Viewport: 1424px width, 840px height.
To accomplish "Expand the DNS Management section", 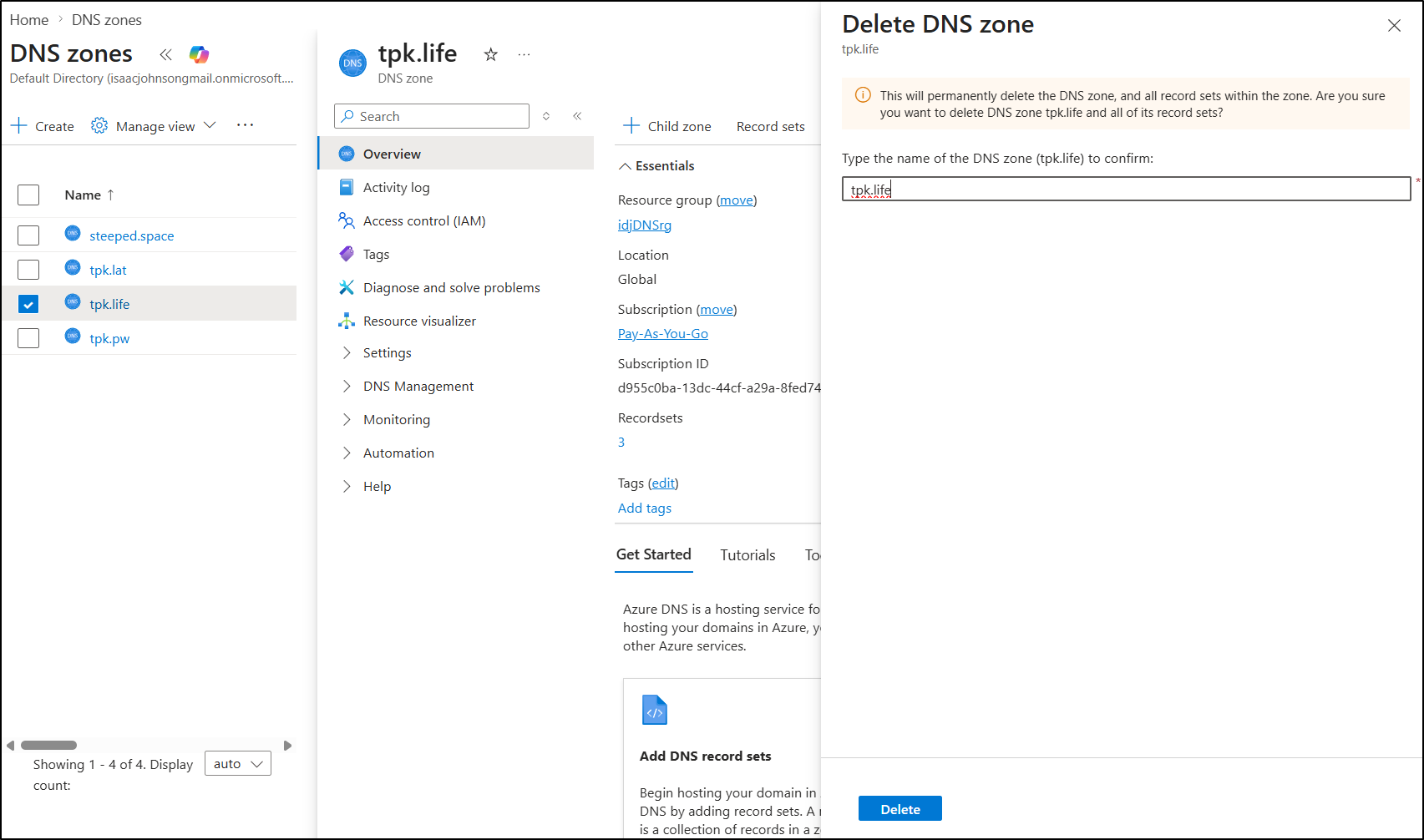I will (418, 386).
